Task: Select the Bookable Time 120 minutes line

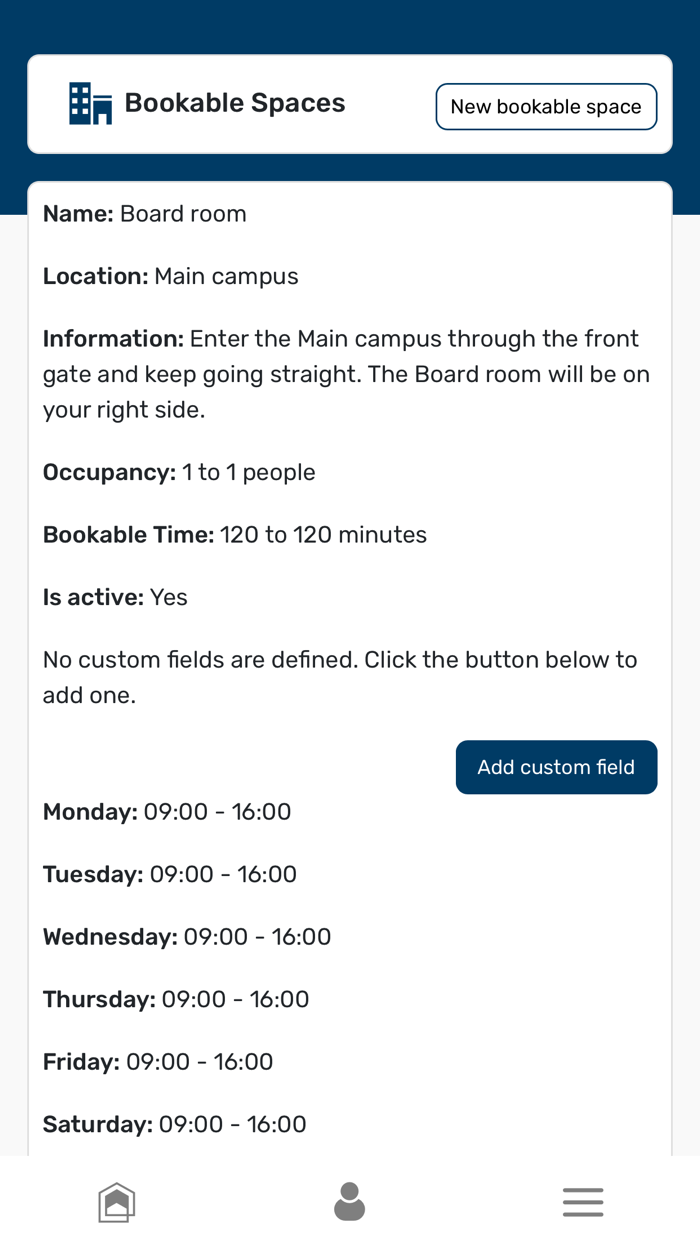Action: 235,535
